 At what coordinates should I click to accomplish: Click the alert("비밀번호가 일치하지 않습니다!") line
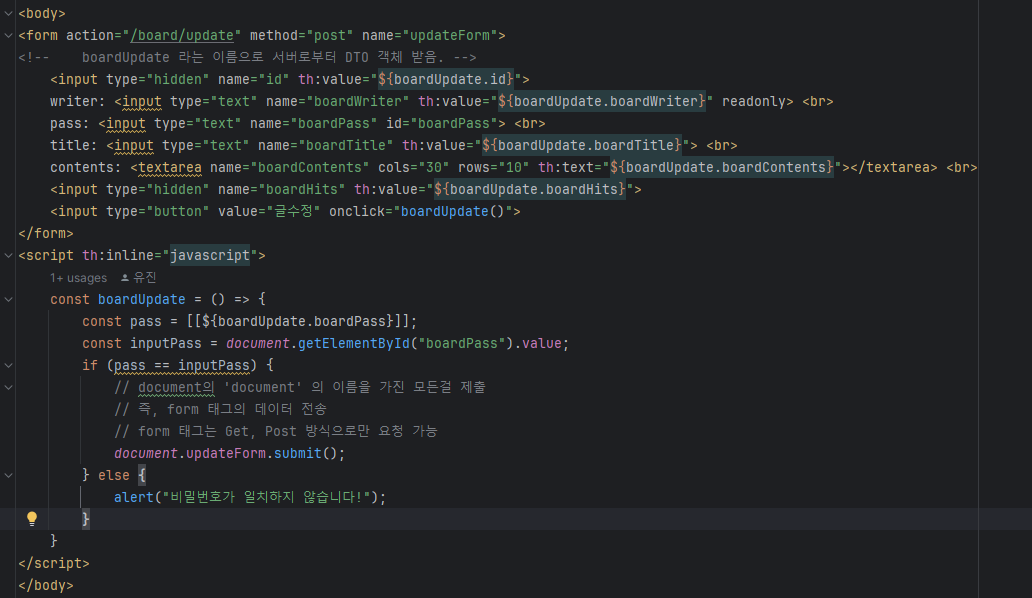250,497
